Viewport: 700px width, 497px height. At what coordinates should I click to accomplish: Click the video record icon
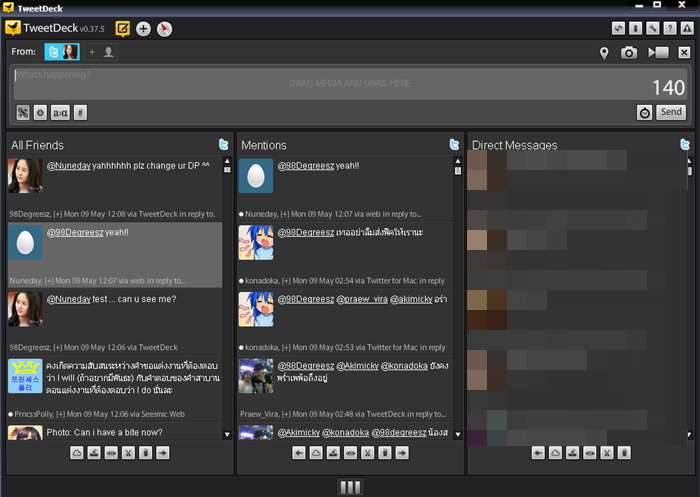(x=658, y=53)
